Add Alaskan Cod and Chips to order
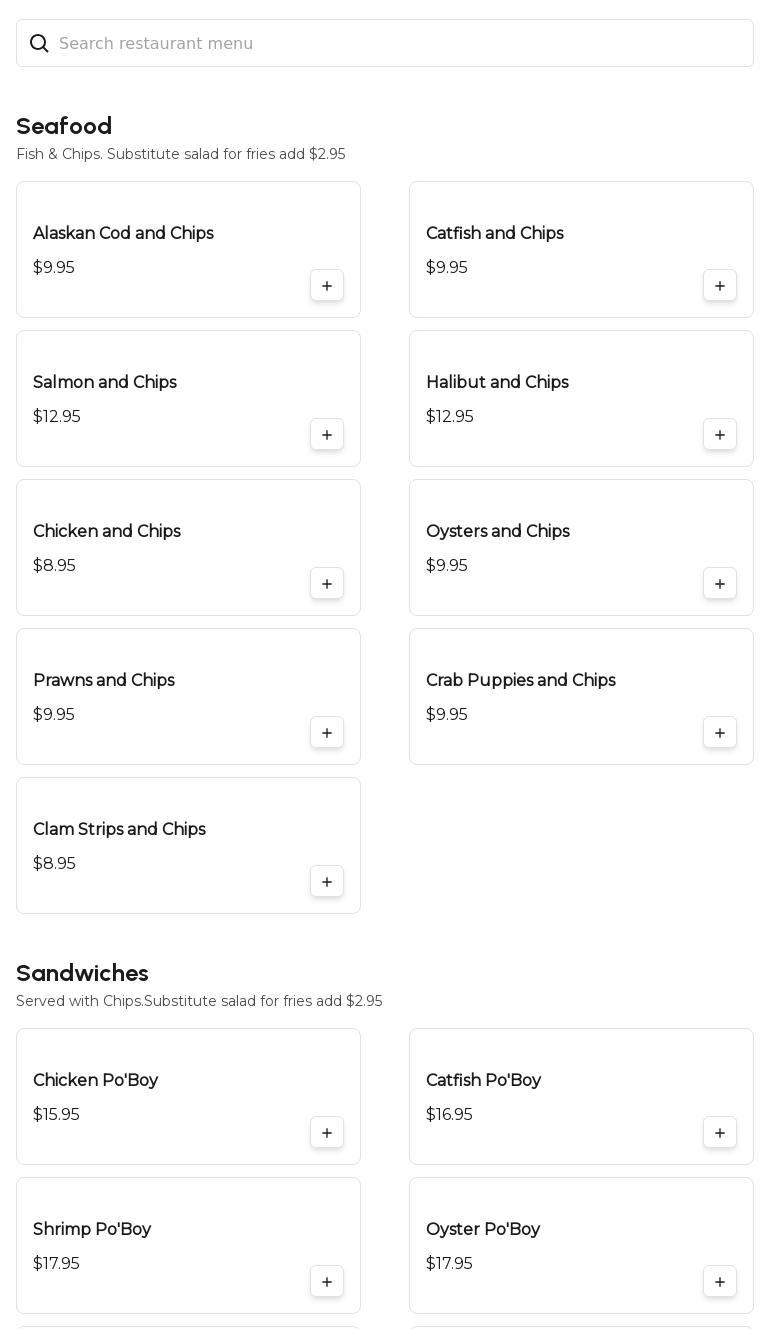The height and width of the screenshot is (1329, 770). (327, 286)
